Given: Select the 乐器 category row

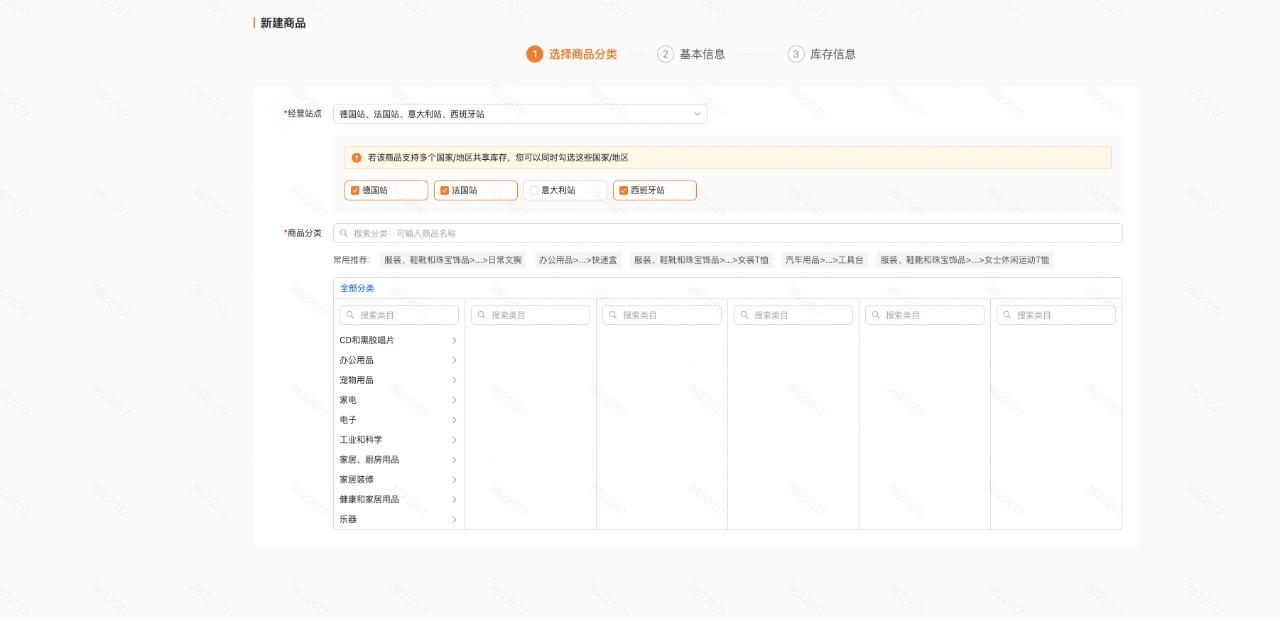Looking at the screenshot, I should pyautogui.click(x=399, y=519).
